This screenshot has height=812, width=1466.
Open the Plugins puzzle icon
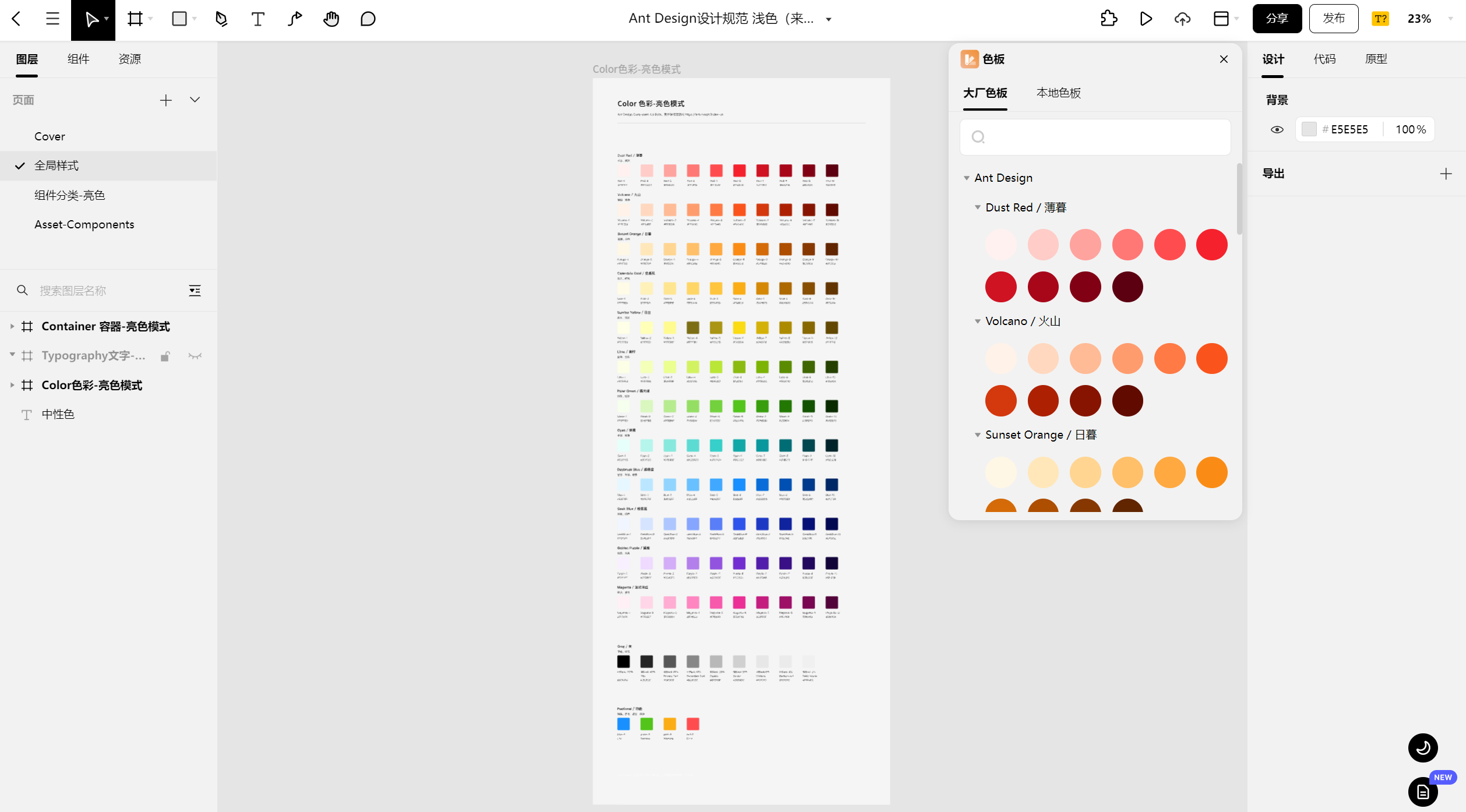point(1109,19)
